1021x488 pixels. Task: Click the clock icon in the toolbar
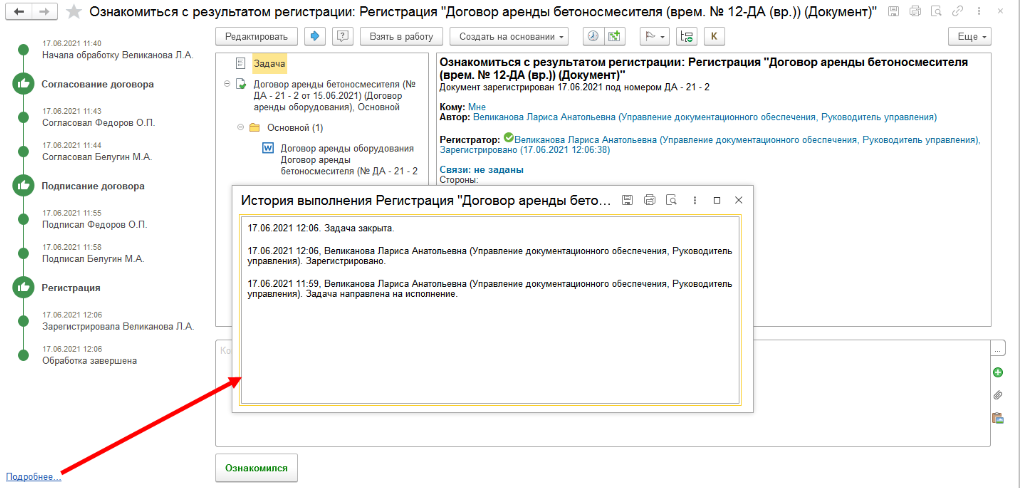coord(593,36)
